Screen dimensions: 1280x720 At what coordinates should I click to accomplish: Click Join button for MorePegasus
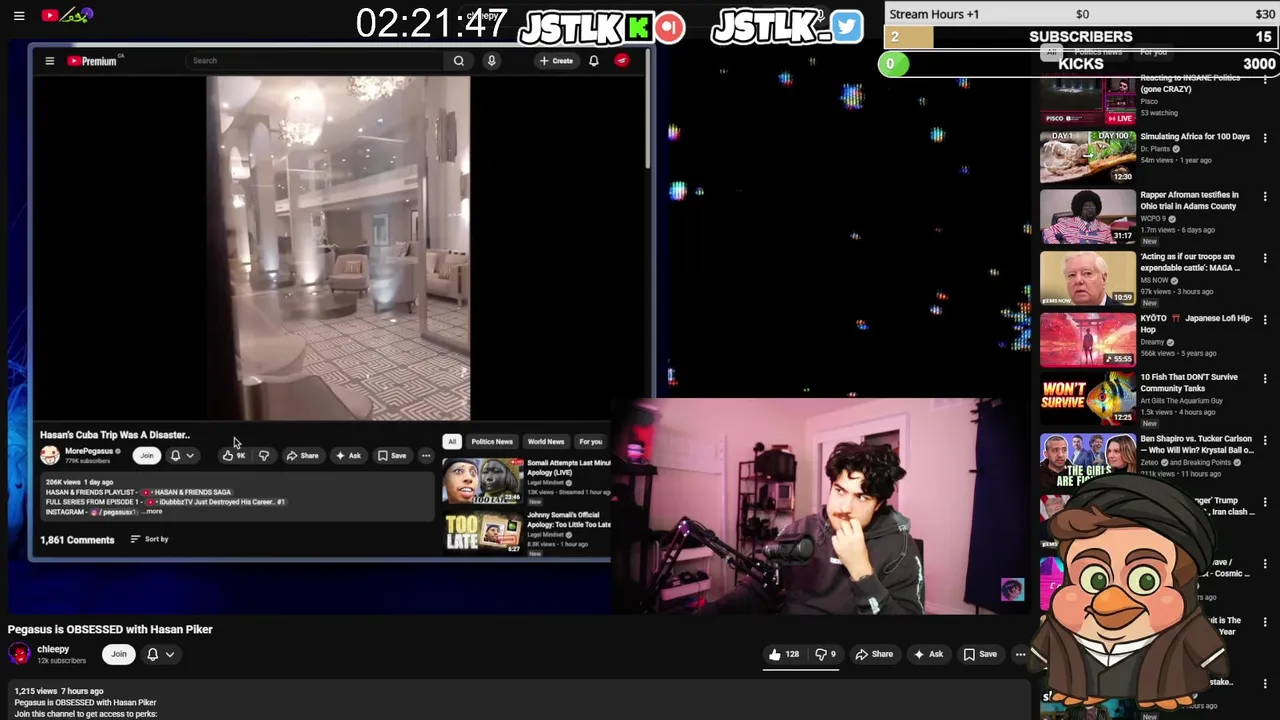pyautogui.click(x=147, y=456)
